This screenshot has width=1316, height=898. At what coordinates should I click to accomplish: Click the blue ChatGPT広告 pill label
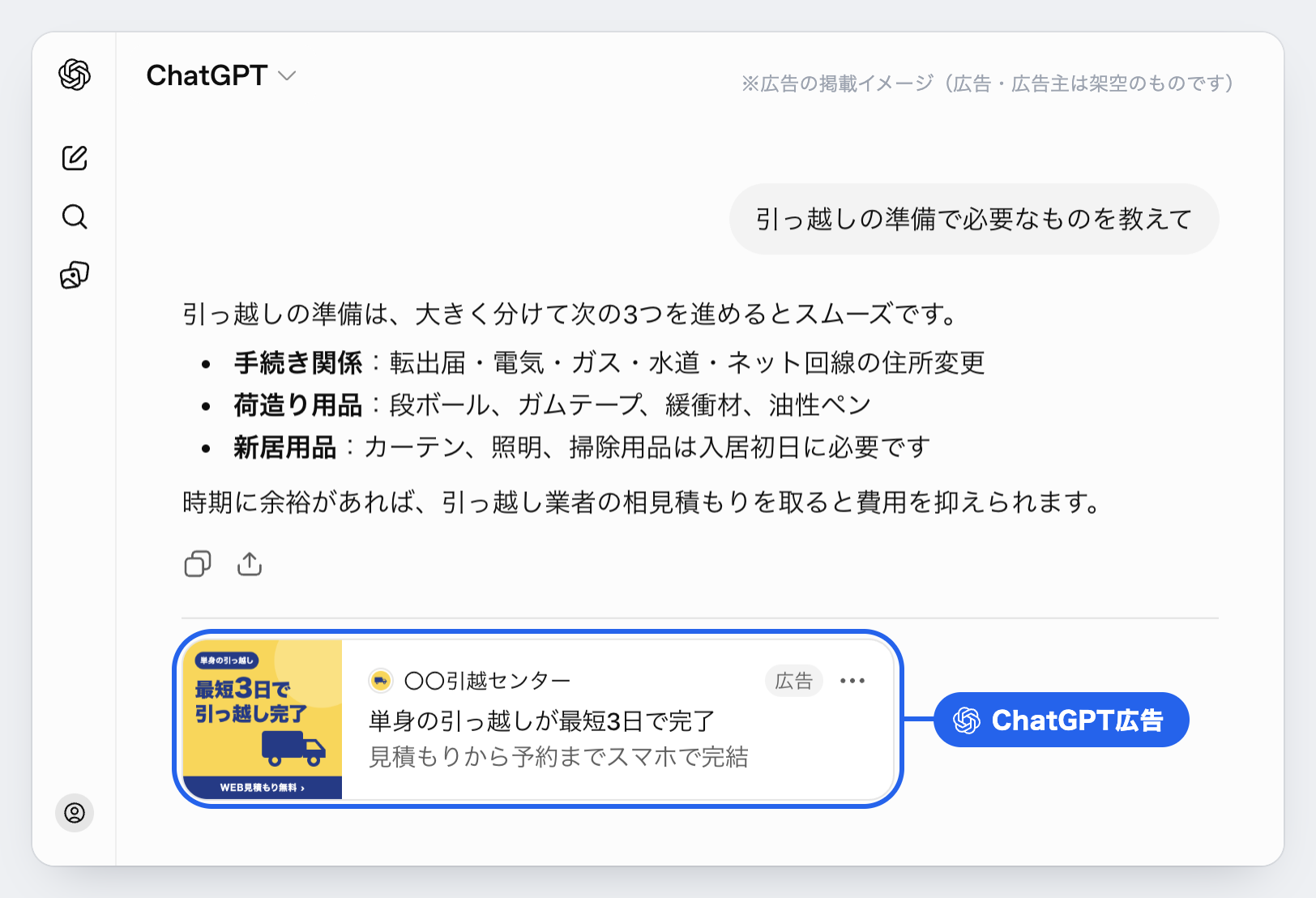1062,720
